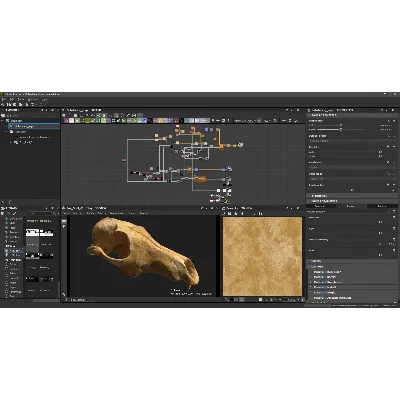Select the first thumbnail in the Library grid

click(x=33, y=232)
